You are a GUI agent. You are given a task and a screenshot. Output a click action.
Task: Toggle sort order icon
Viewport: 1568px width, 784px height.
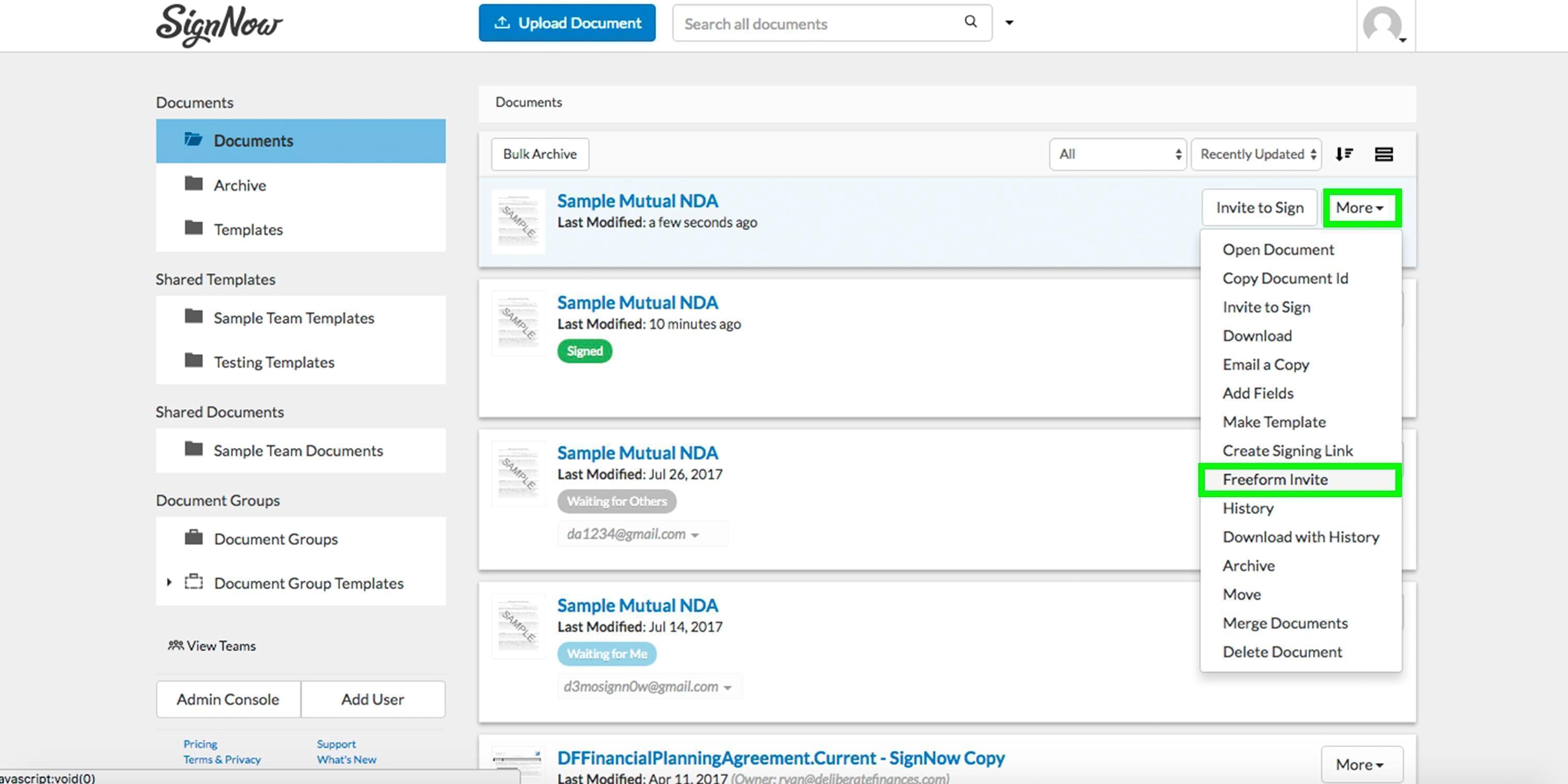pyautogui.click(x=1344, y=154)
